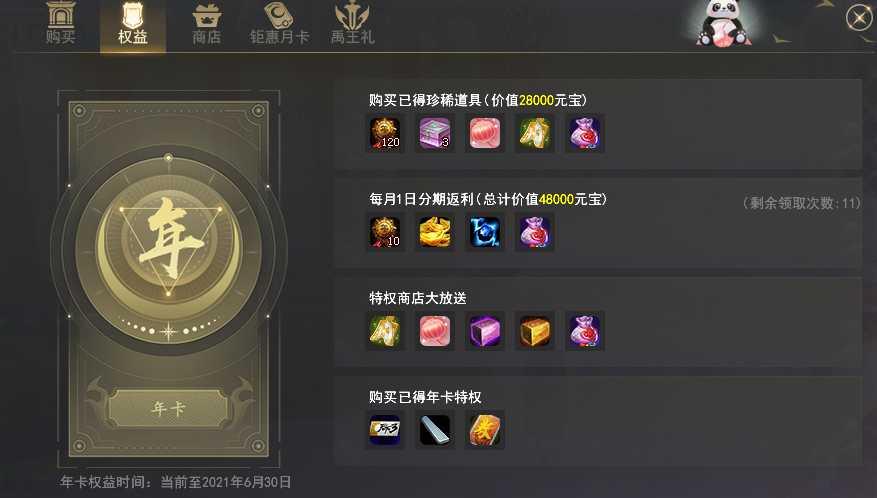Select the purple chest icon labeled 3

click(435, 133)
